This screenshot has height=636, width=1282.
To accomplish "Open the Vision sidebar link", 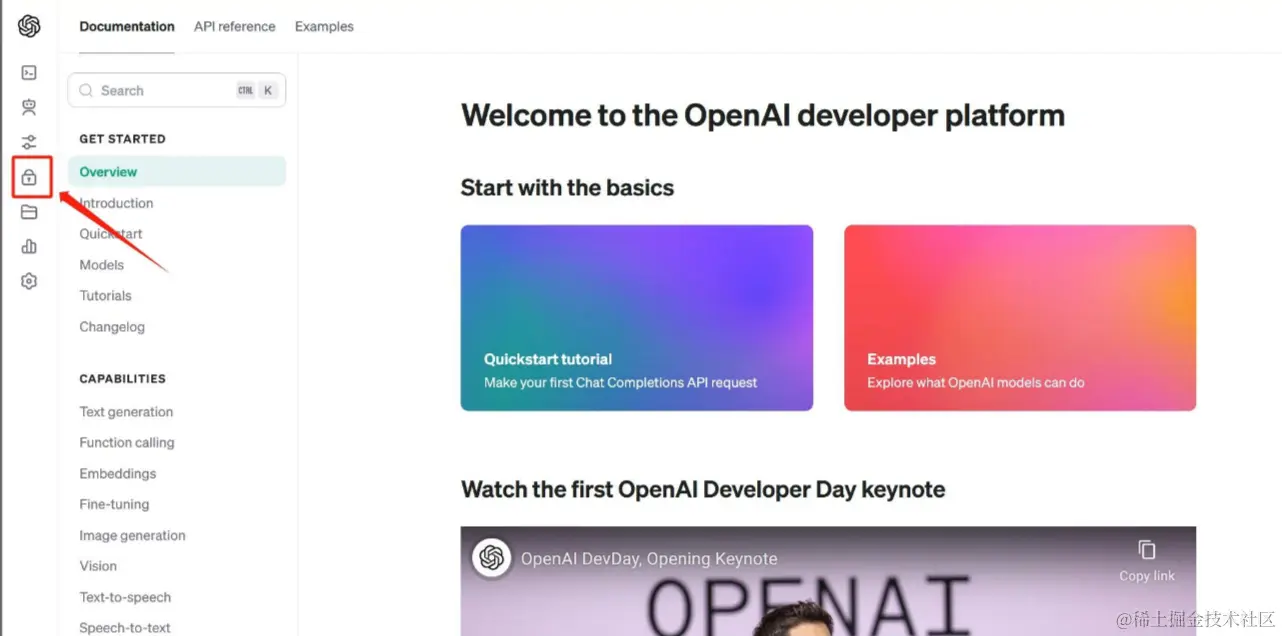I will (98, 566).
